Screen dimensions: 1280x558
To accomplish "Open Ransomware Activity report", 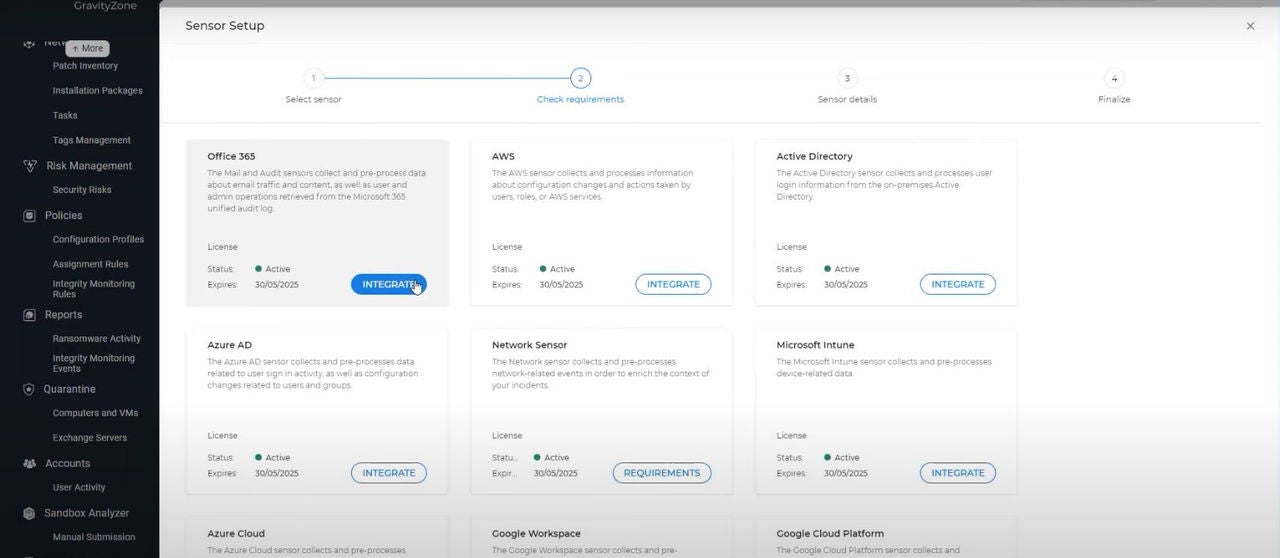I will [x=96, y=339].
